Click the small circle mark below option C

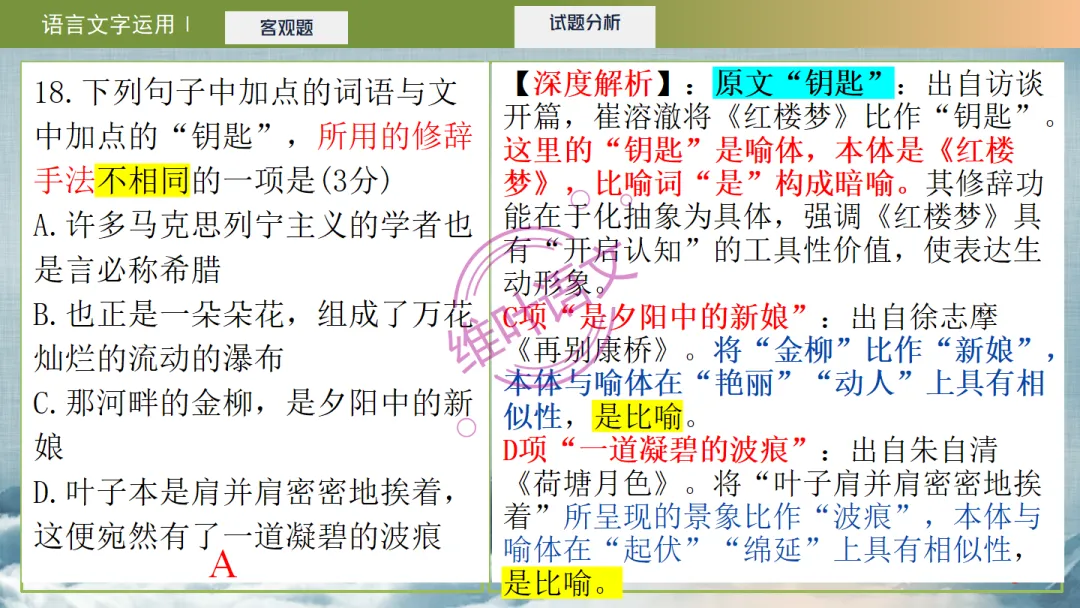(x=466, y=428)
